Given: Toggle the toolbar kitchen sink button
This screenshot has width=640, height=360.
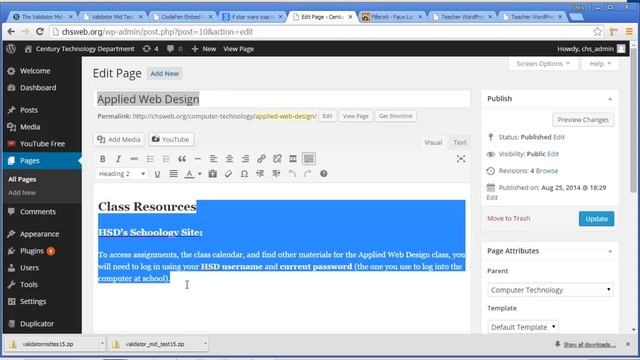Looking at the screenshot, I should [309, 159].
